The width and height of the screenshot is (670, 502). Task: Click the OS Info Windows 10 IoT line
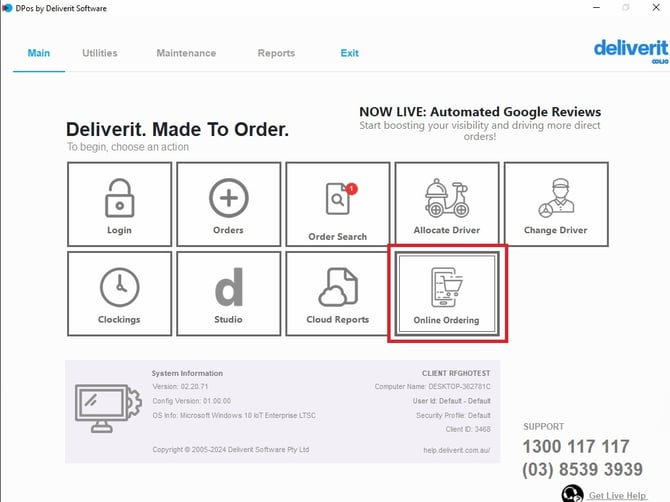tap(234, 415)
